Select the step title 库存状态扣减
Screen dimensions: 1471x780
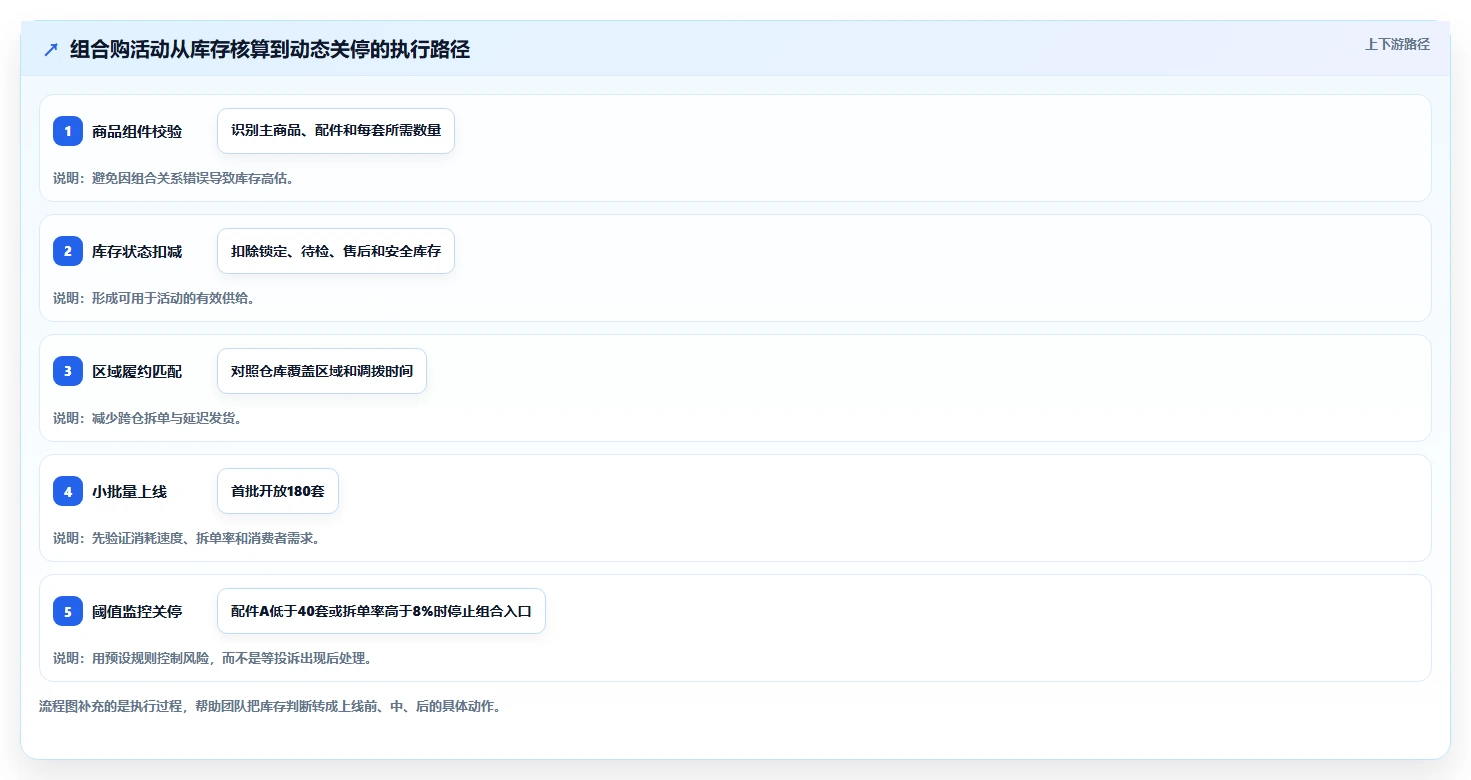(x=137, y=251)
